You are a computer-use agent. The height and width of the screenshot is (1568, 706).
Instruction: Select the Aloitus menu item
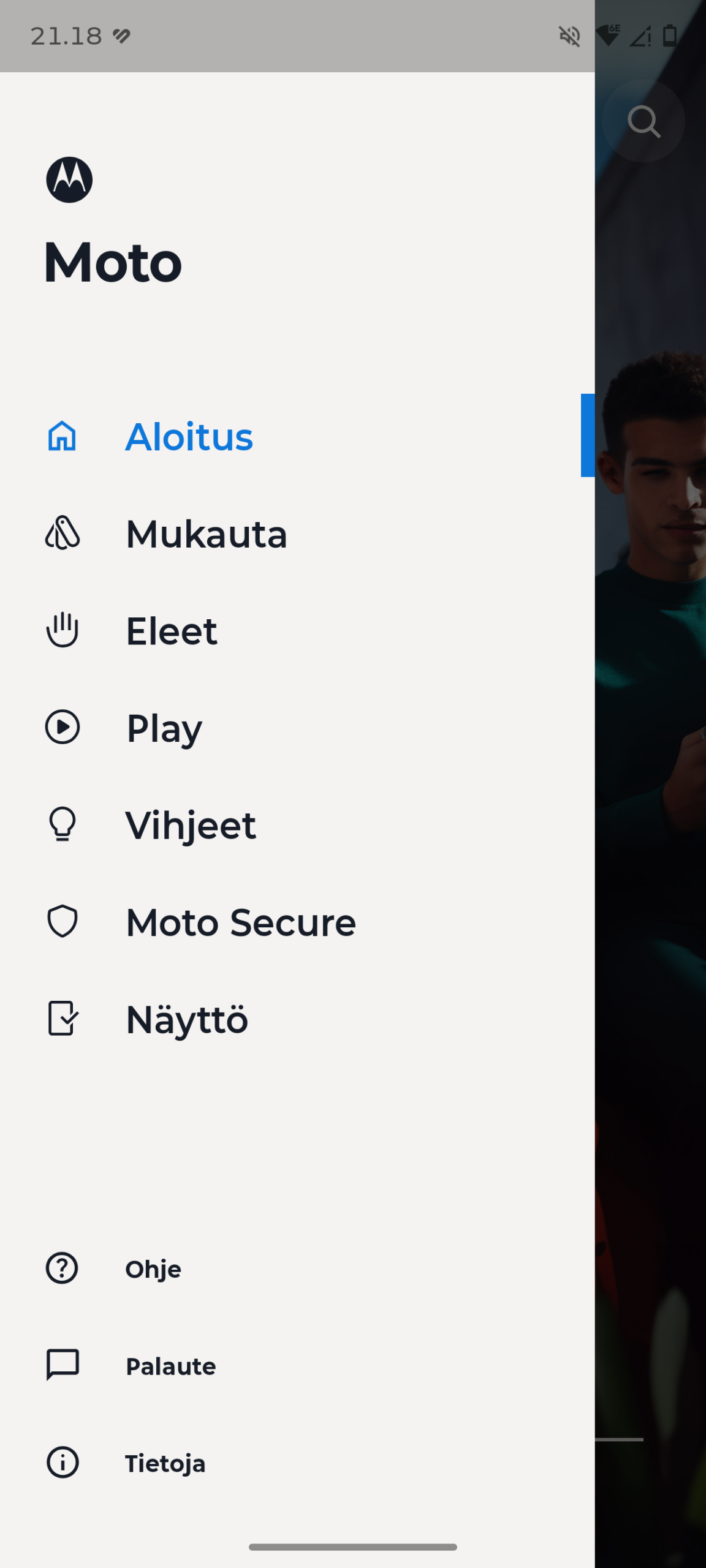[x=189, y=437]
